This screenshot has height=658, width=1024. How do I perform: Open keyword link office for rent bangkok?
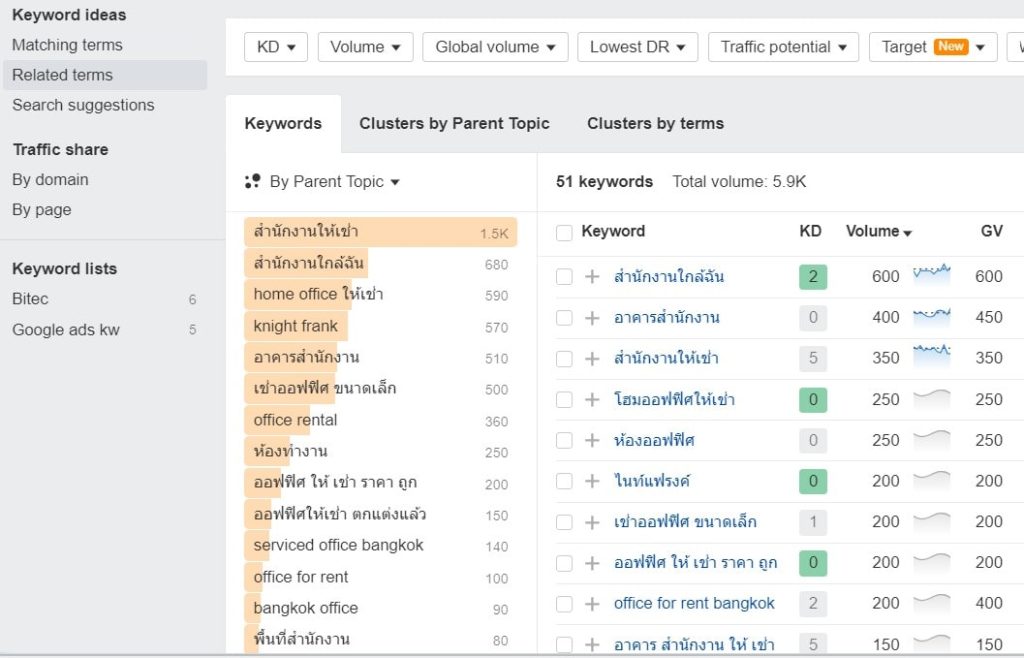tap(694, 603)
